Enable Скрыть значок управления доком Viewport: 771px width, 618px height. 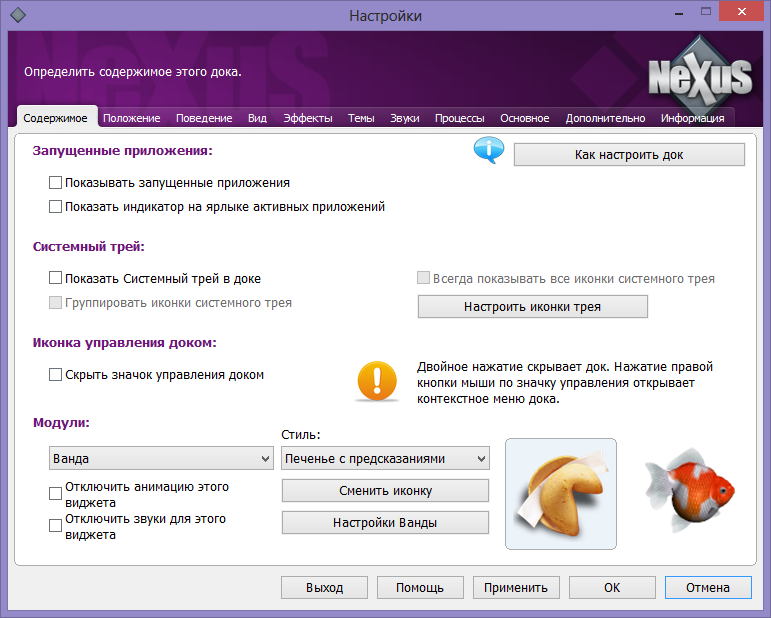click(x=56, y=375)
